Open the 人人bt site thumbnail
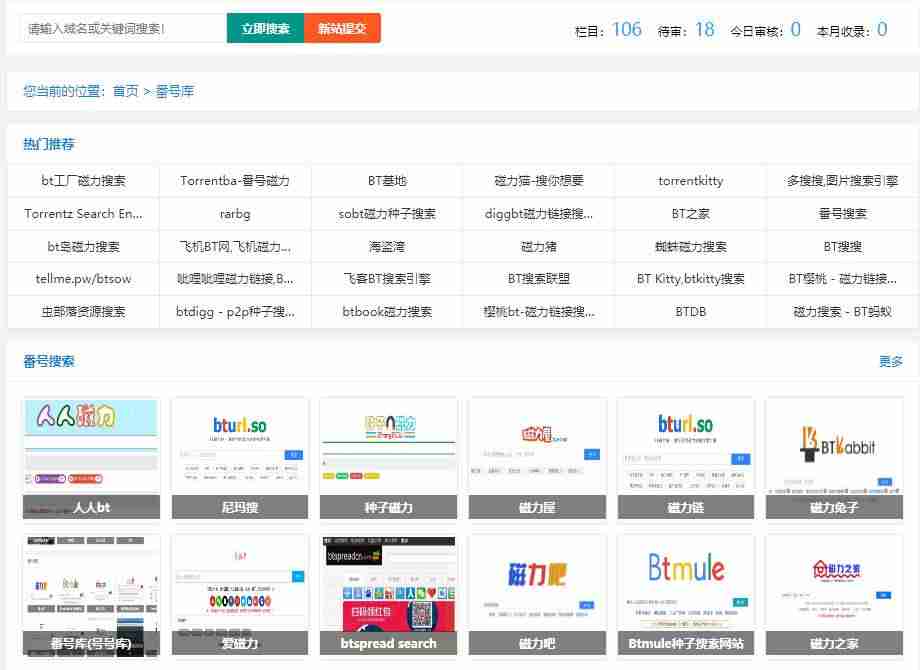 (x=91, y=459)
